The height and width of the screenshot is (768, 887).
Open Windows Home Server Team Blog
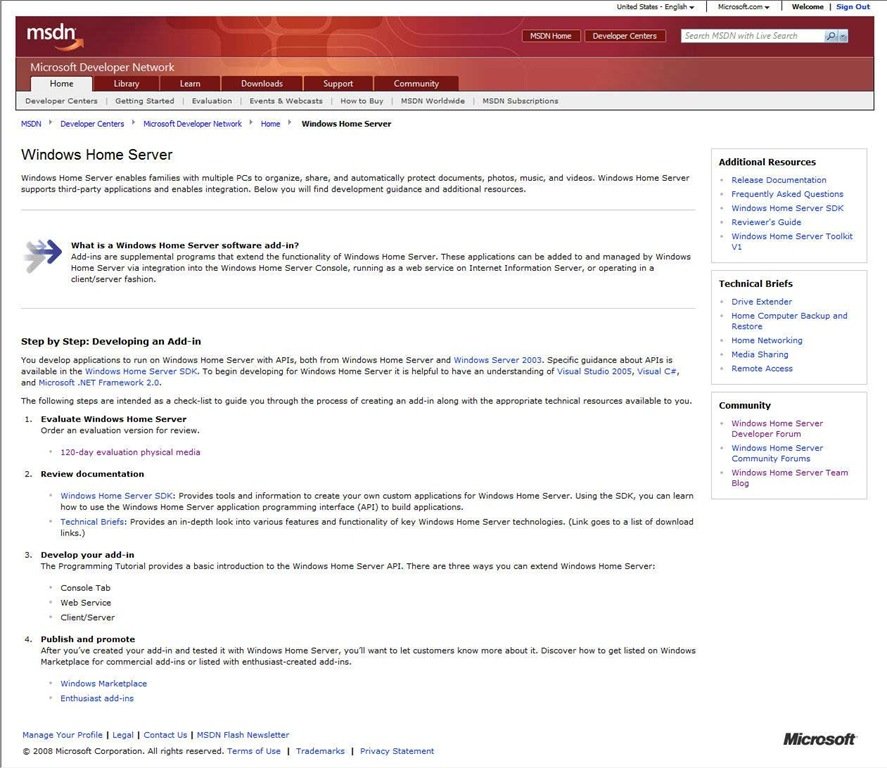point(789,478)
